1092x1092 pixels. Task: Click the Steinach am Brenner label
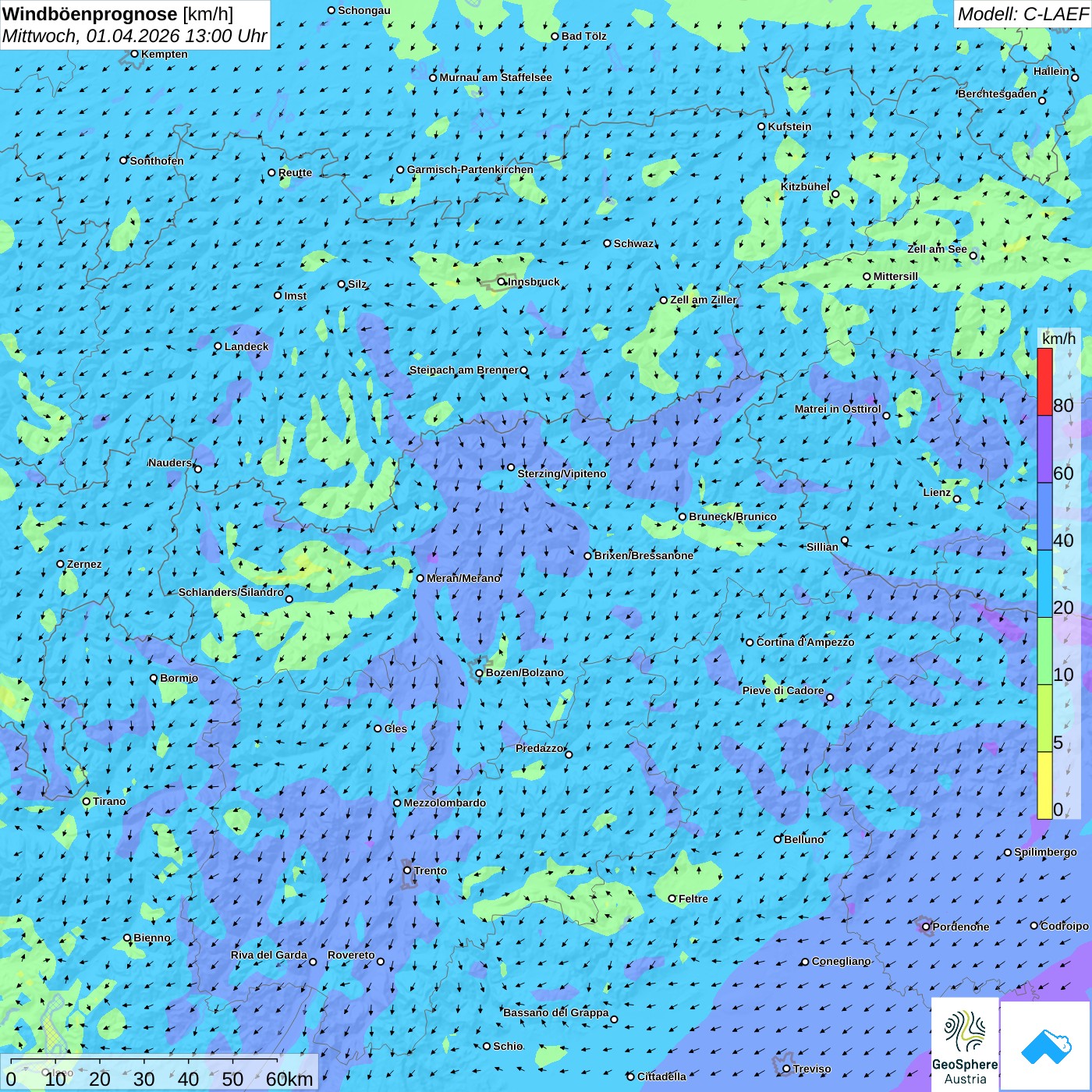463,370
